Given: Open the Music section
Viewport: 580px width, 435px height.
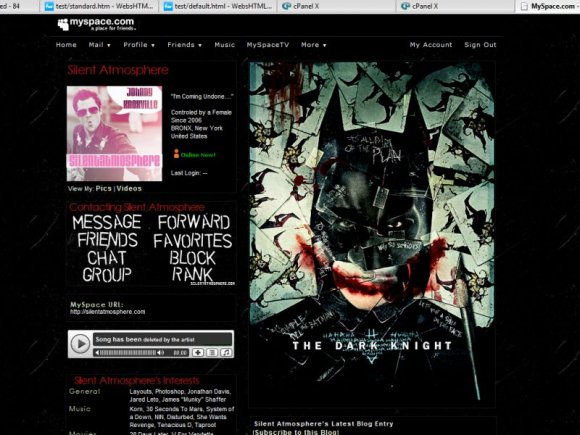Looking at the screenshot, I should point(225,45).
